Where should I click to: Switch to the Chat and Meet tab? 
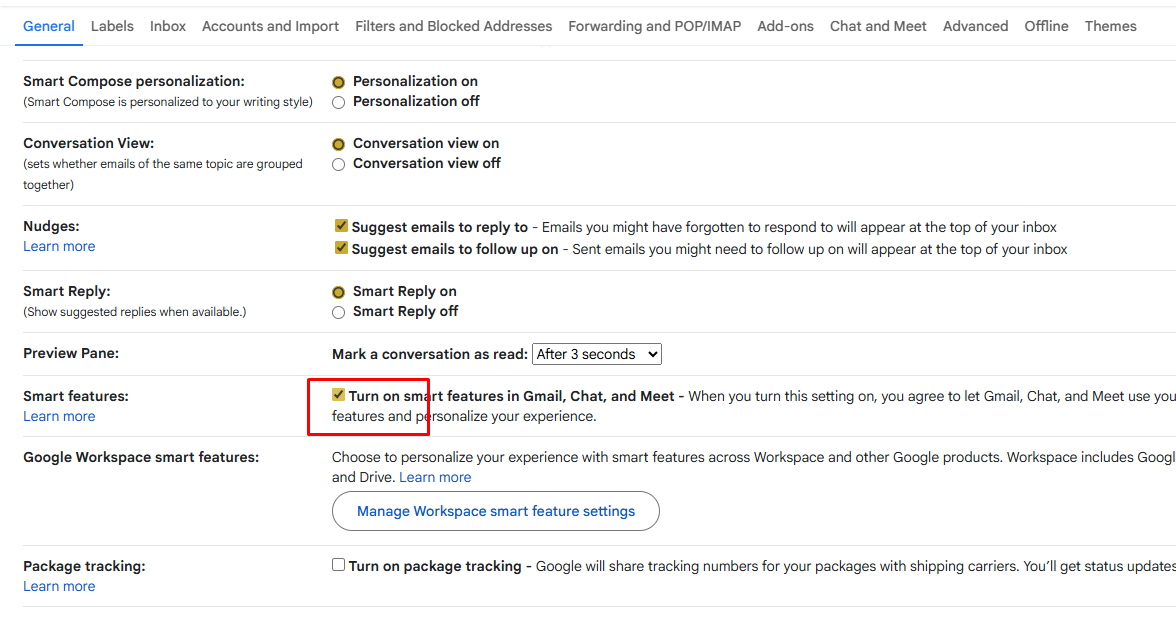878,26
